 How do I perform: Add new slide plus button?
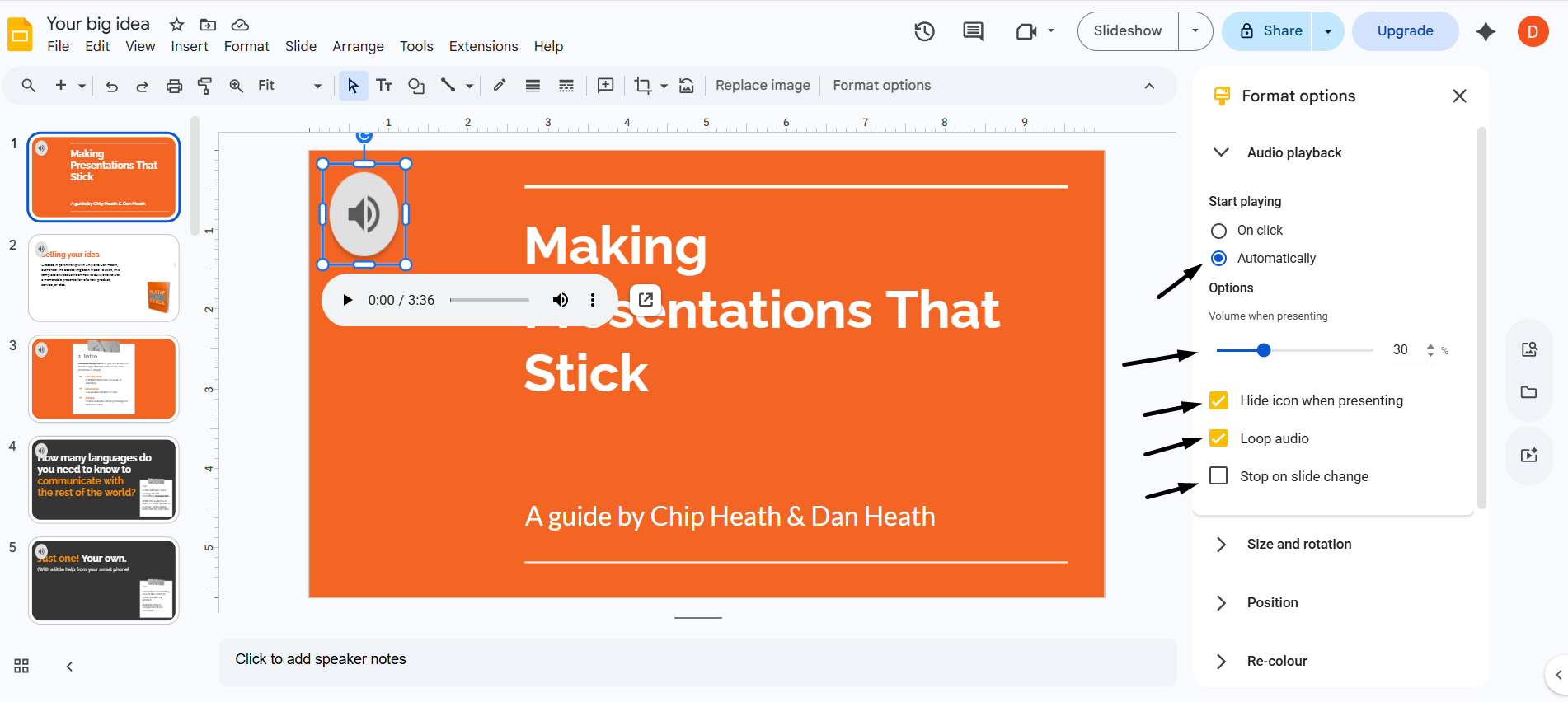point(61,86)
